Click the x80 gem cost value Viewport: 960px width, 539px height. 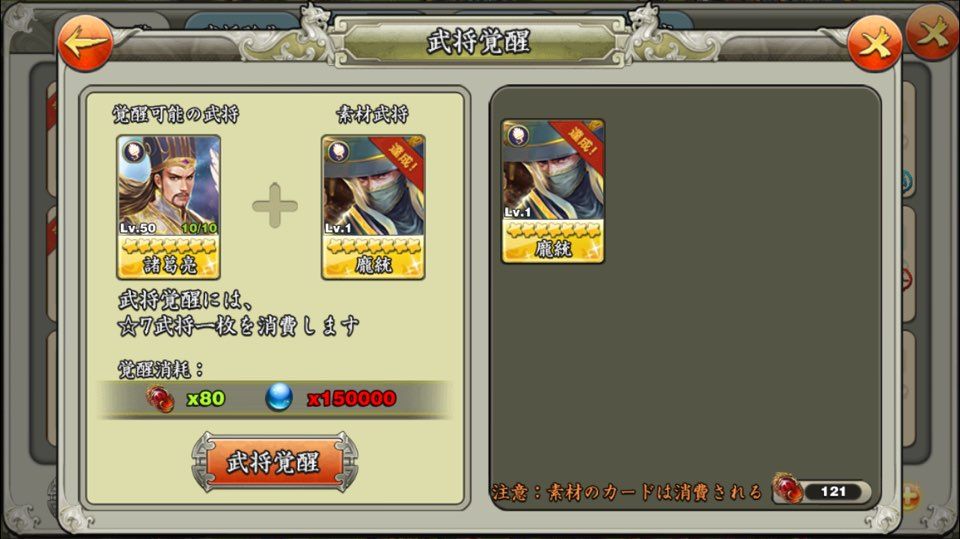tap(206, 398)
